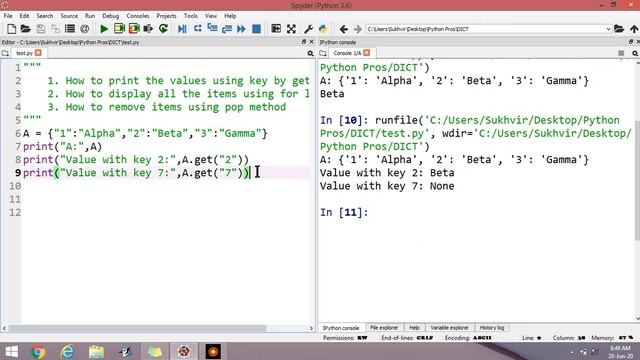This screenshot has height=360, width=640.
Task: Stop debugging with the blue square
Action: [256, 29]
